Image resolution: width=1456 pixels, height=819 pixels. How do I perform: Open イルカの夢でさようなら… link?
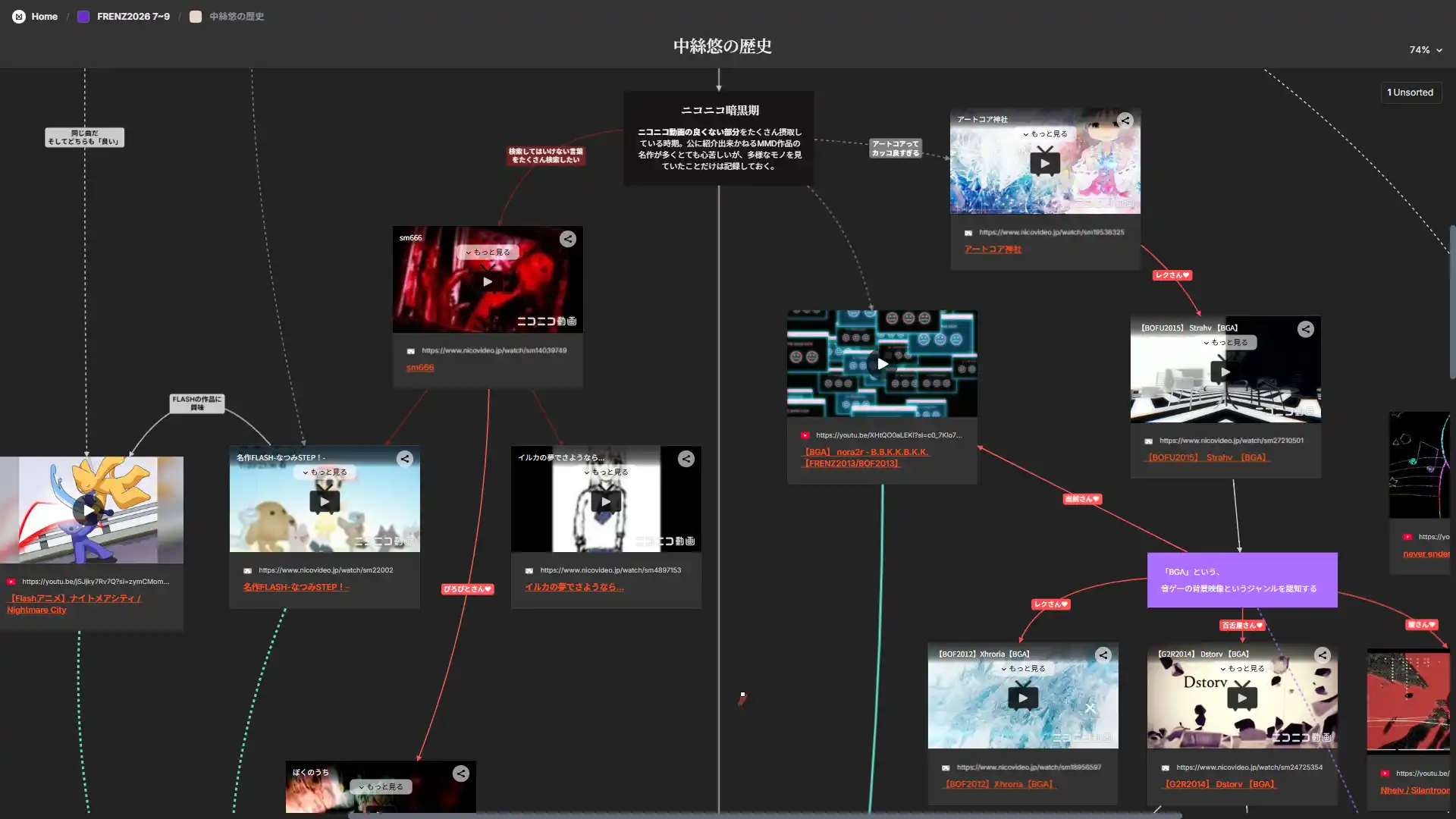574,587
